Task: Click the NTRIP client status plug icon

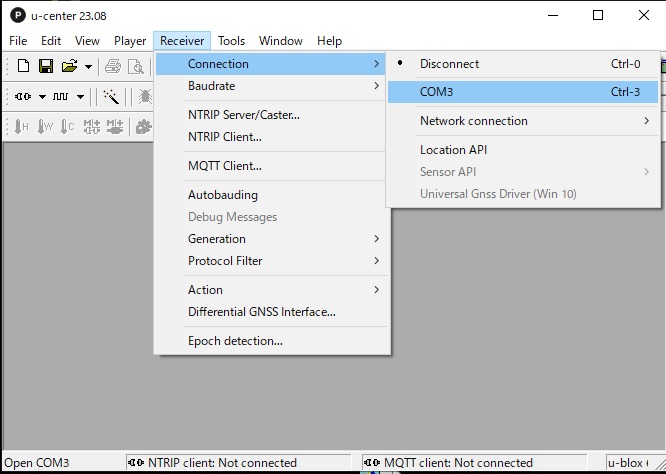Action: pos(136,463)
